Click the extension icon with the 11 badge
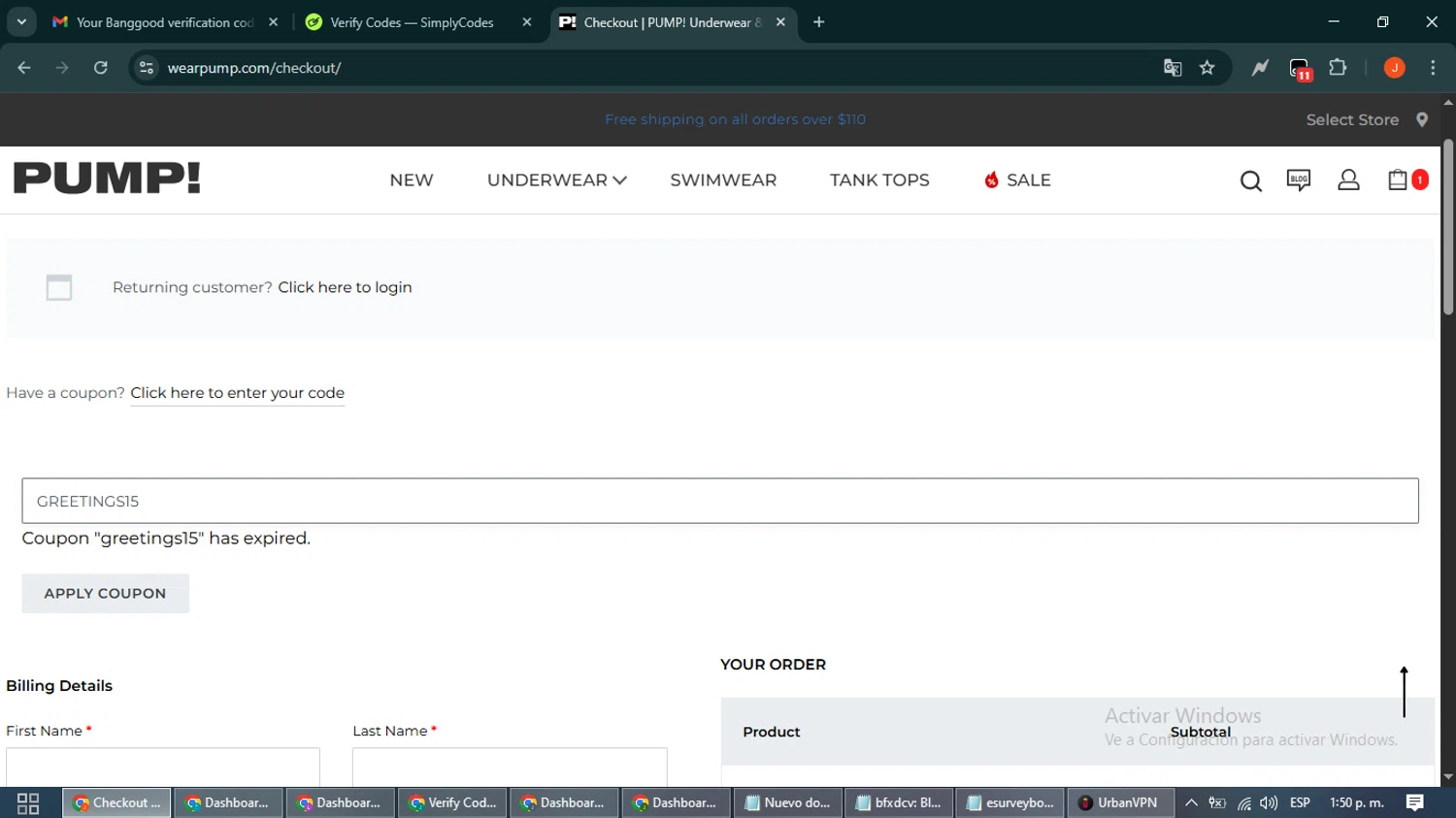1456x818 pixels. click(1300, 69)
